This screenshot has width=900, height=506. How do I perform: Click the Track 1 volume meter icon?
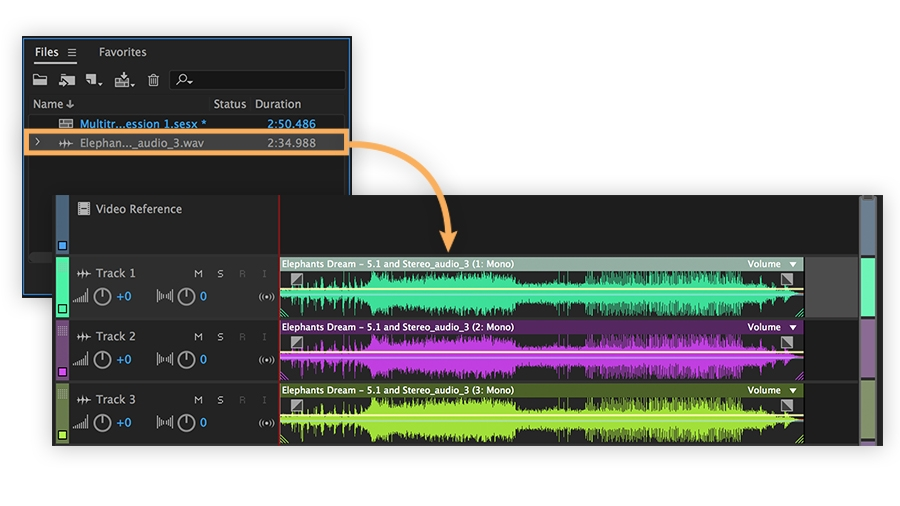80,297
